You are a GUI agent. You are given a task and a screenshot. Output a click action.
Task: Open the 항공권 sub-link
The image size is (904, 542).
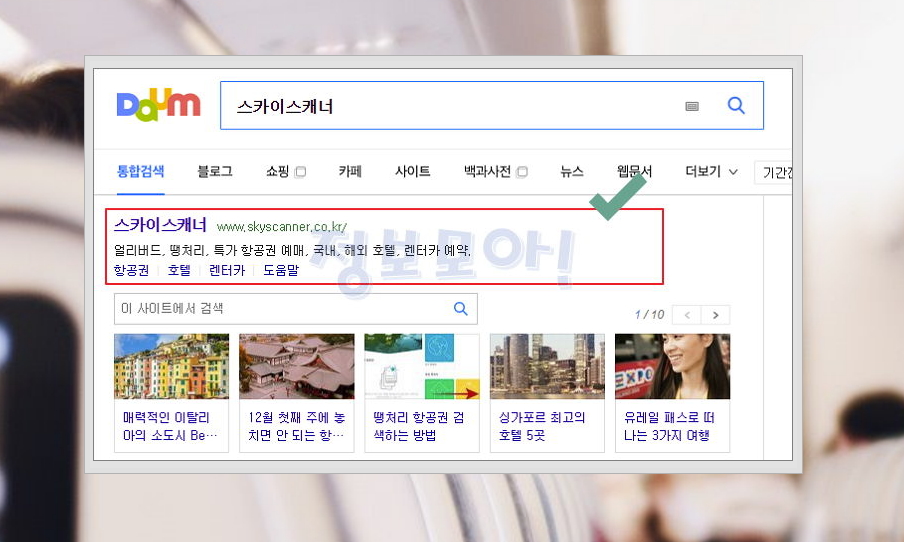point(131,270)
